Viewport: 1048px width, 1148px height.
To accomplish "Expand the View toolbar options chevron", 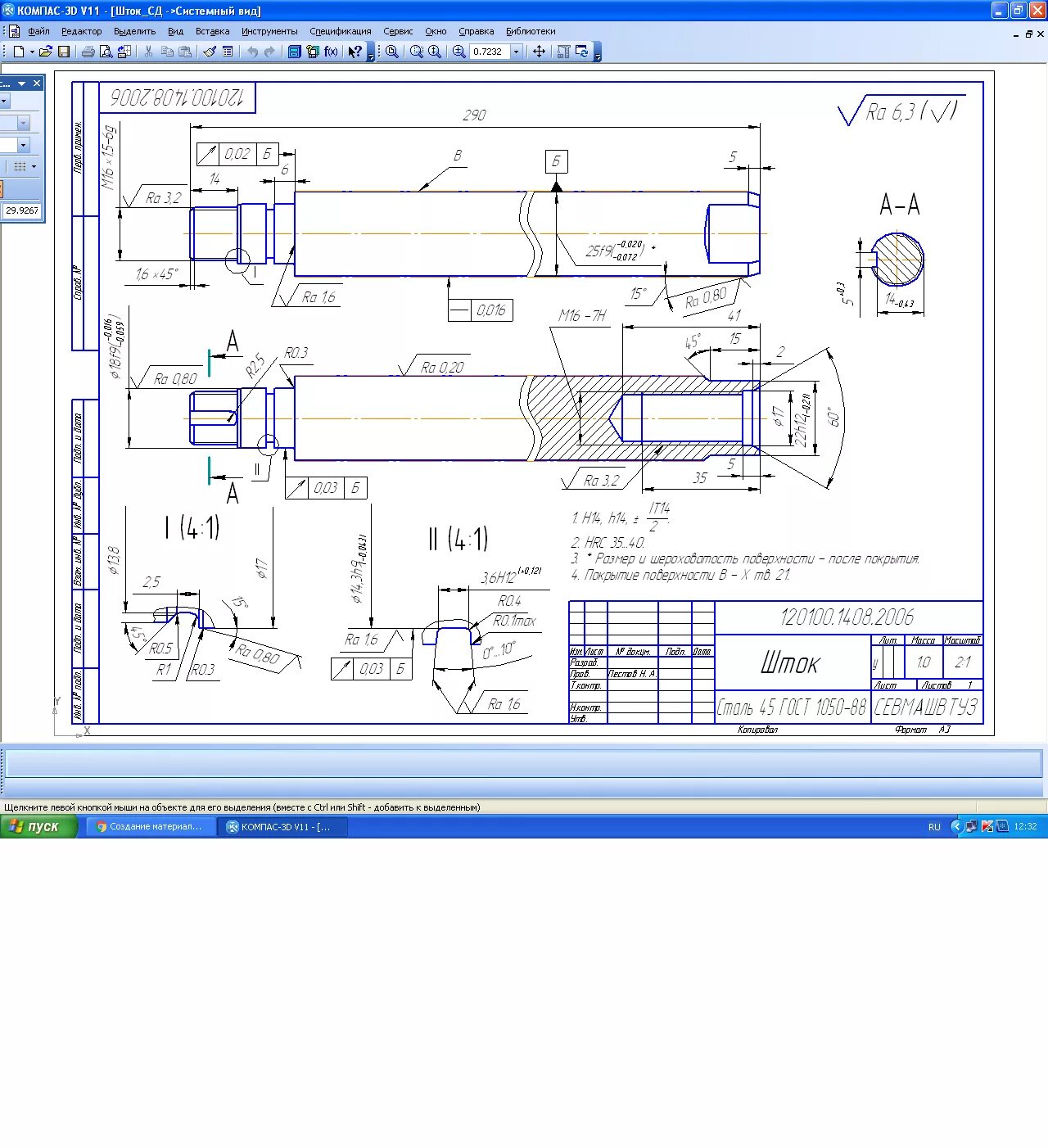I will pyautogui.click(x=598, y=53).
